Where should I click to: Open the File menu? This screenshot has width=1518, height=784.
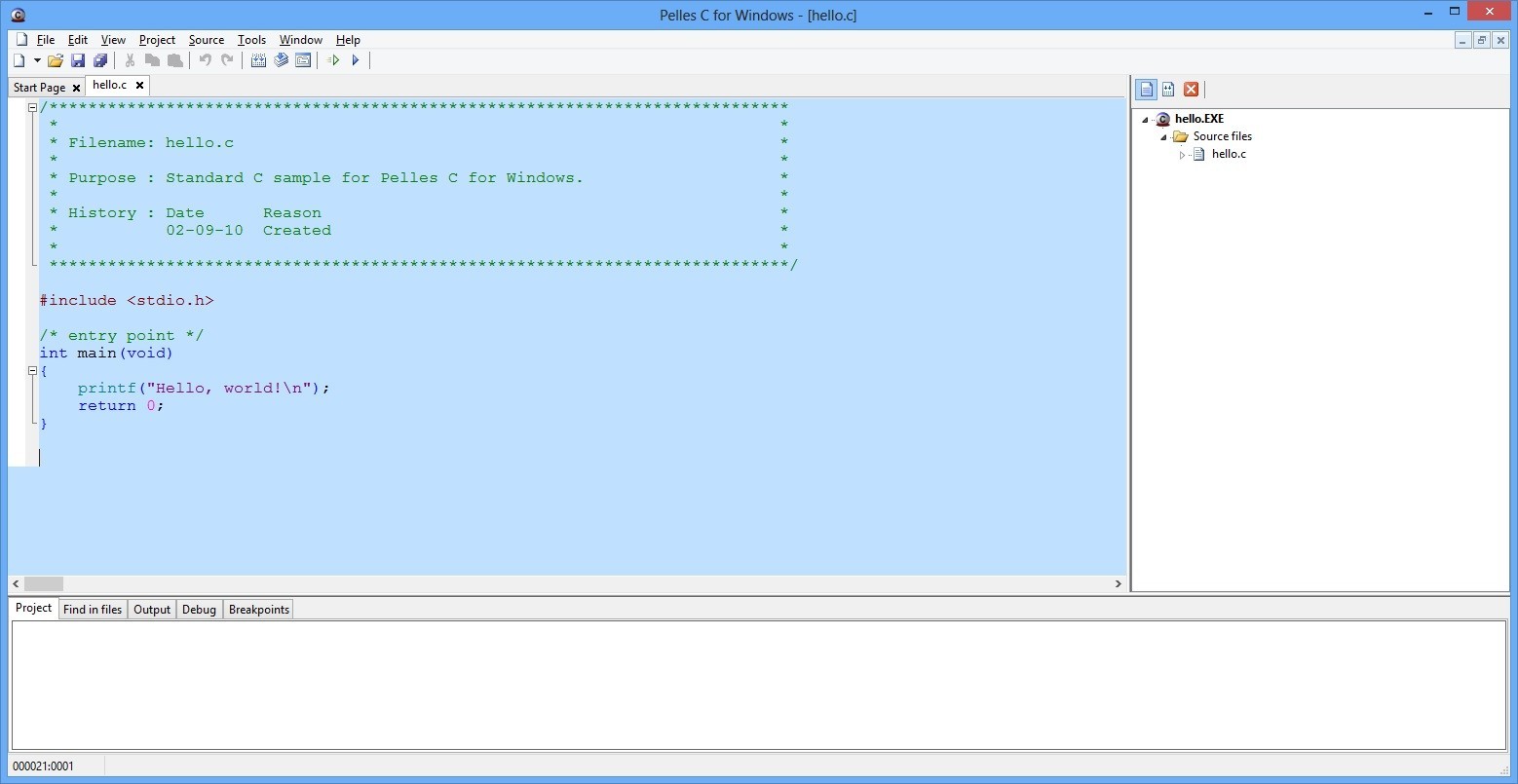(46, 40)
